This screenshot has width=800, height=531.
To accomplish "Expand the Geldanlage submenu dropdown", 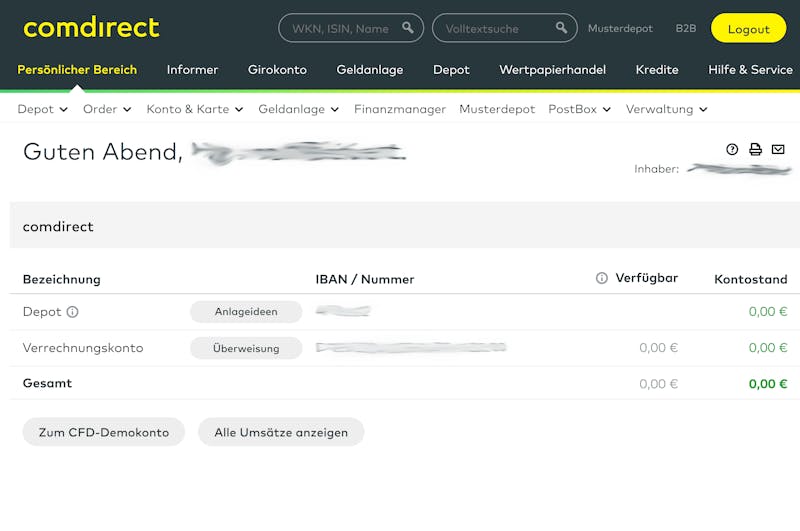I will tap(298, 109).
